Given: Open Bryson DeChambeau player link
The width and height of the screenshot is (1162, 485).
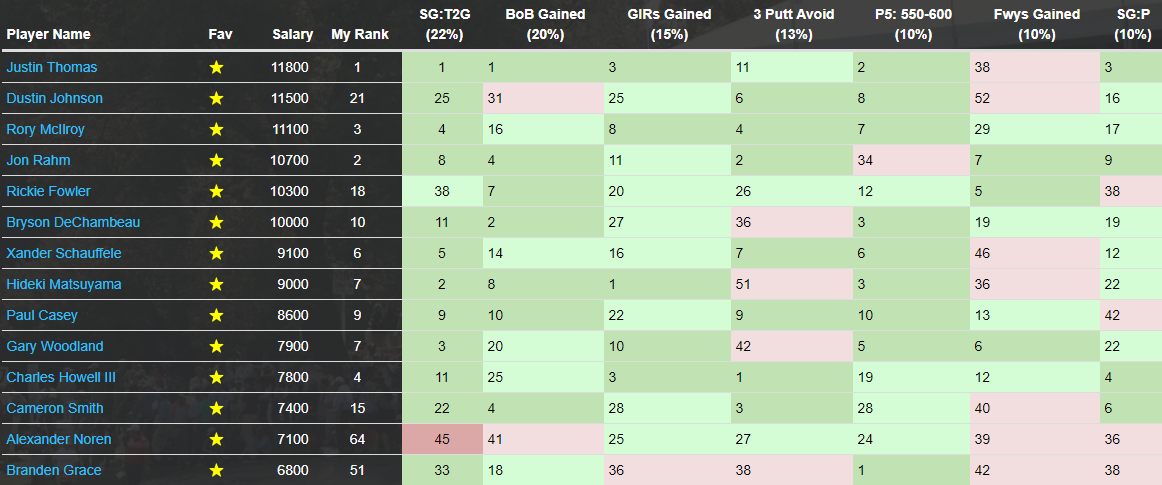Looking at the screenshot, I should (73, 222).
